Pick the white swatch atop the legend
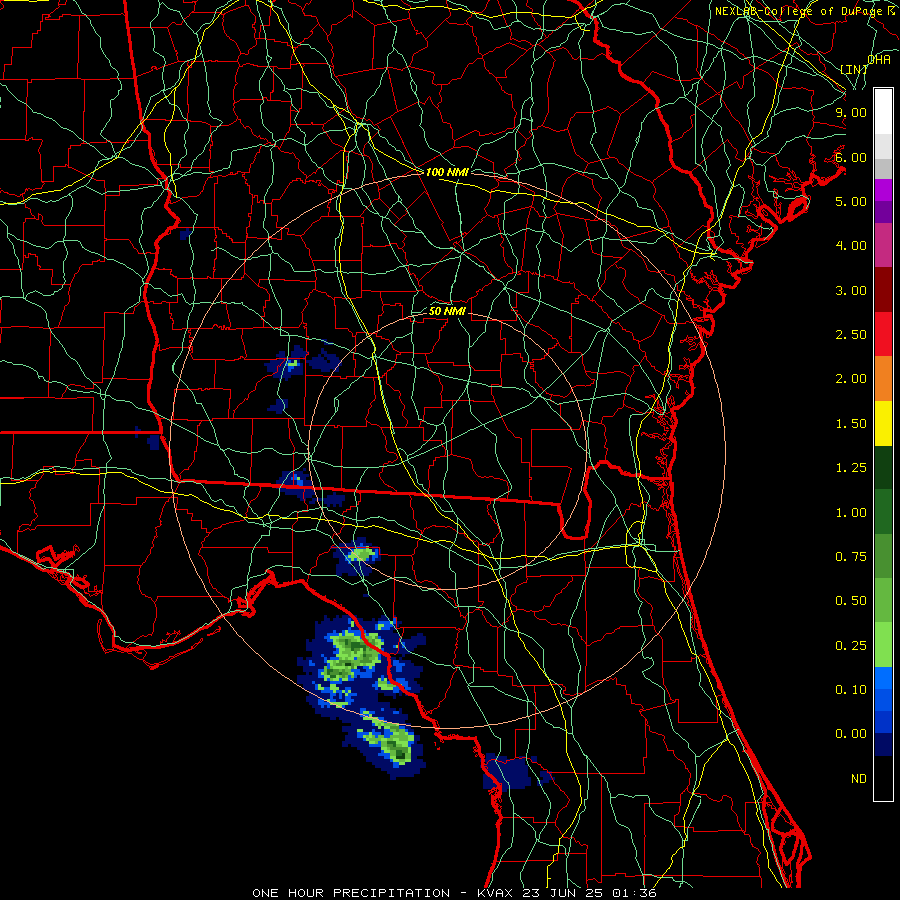The image size is (900, 900). pyautogui.click(x=883, y=111)
